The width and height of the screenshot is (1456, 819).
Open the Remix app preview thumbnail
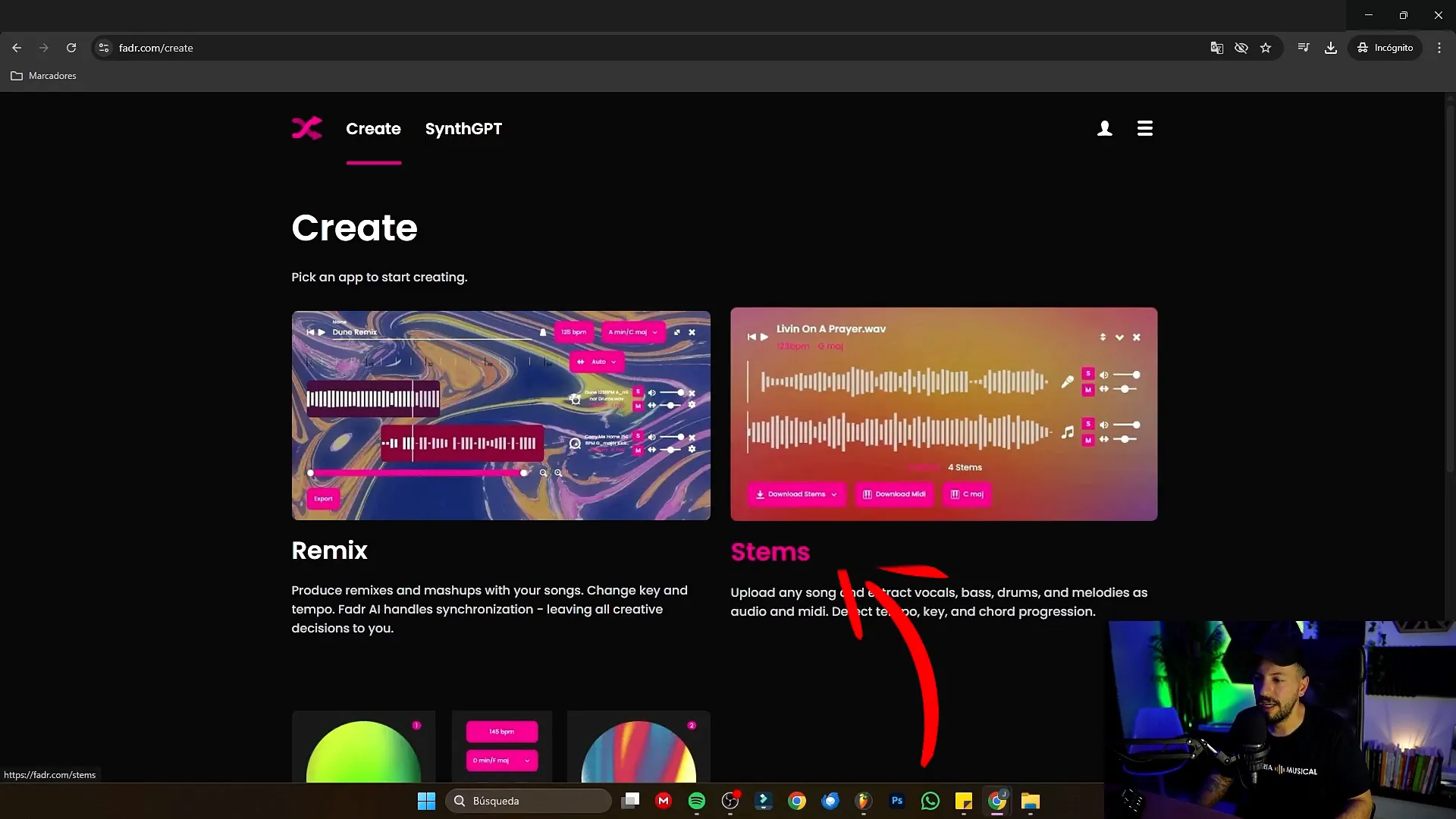pos(501,415)
